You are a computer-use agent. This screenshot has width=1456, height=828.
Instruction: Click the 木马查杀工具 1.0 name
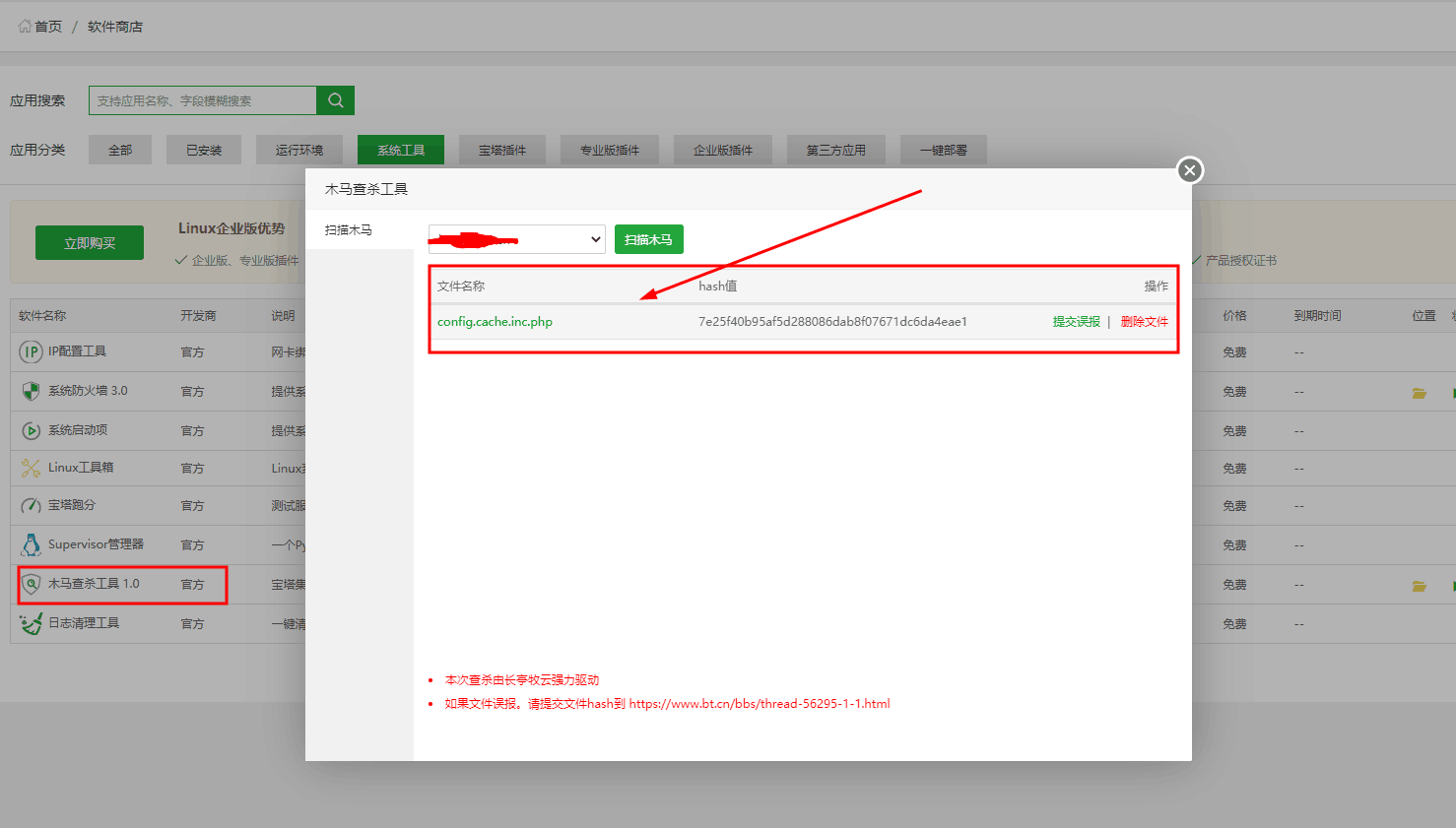point(94,584)
